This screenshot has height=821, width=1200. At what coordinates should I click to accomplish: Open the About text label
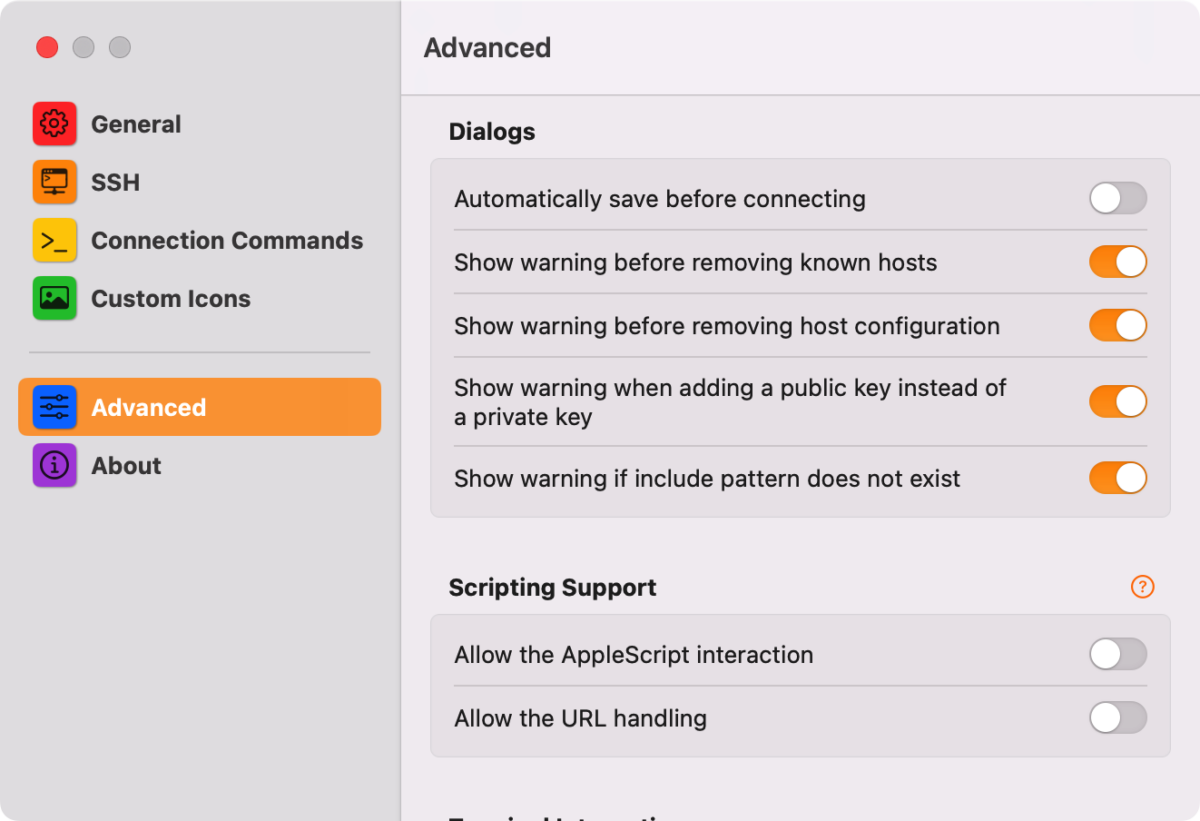(x=126, y=465)
